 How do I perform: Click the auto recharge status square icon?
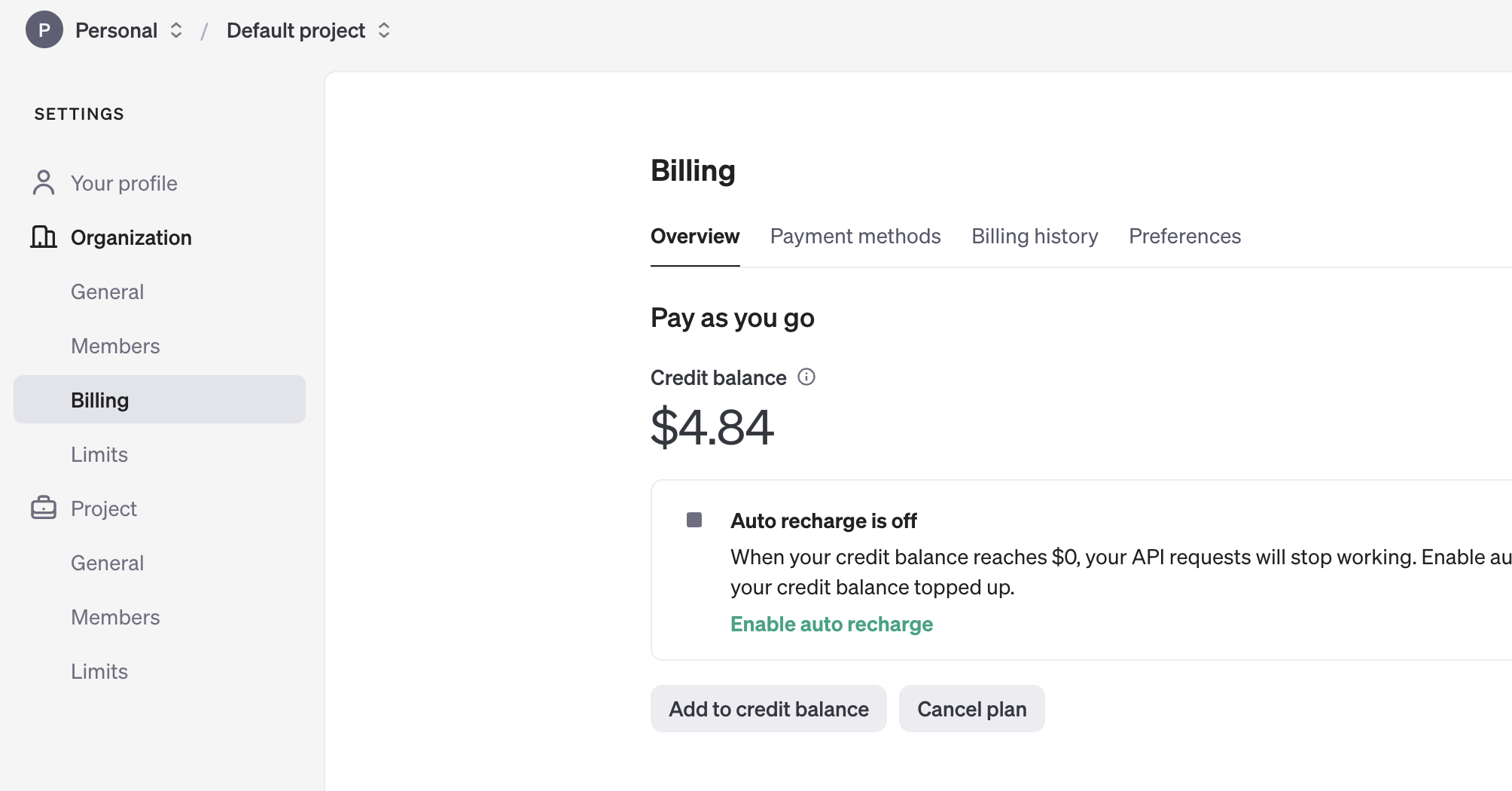pos(694,520)
